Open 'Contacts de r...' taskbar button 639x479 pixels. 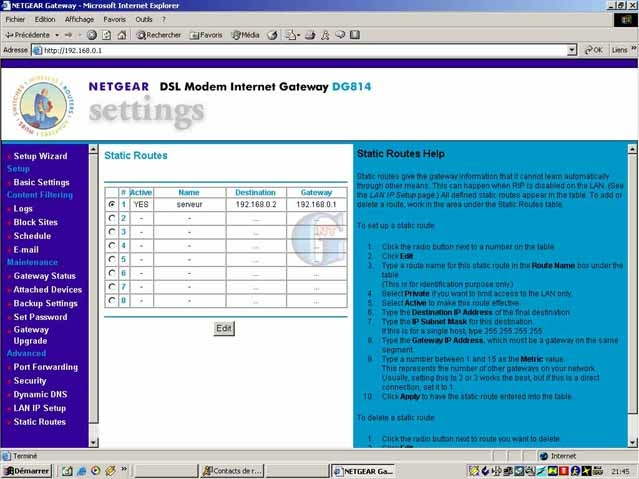[231, 471]
